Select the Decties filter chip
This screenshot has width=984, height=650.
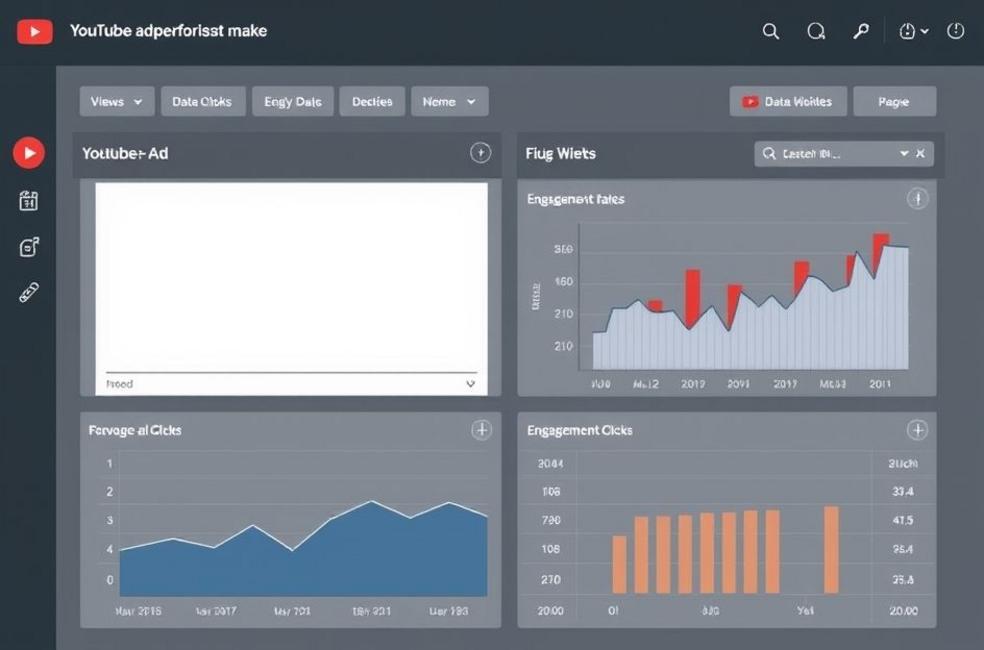tap(372, 101)
